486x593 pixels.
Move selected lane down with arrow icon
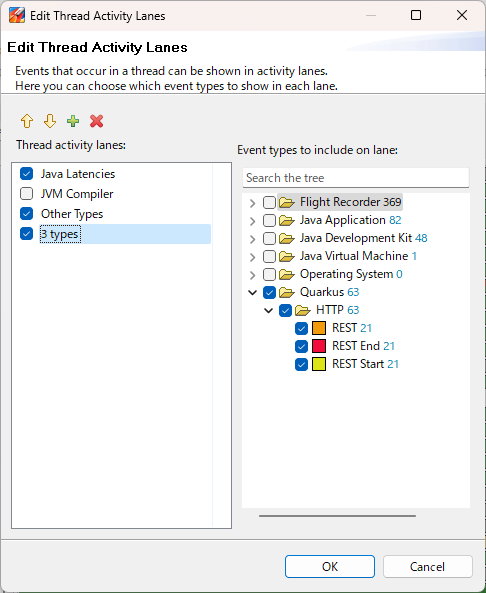point(50,121)
